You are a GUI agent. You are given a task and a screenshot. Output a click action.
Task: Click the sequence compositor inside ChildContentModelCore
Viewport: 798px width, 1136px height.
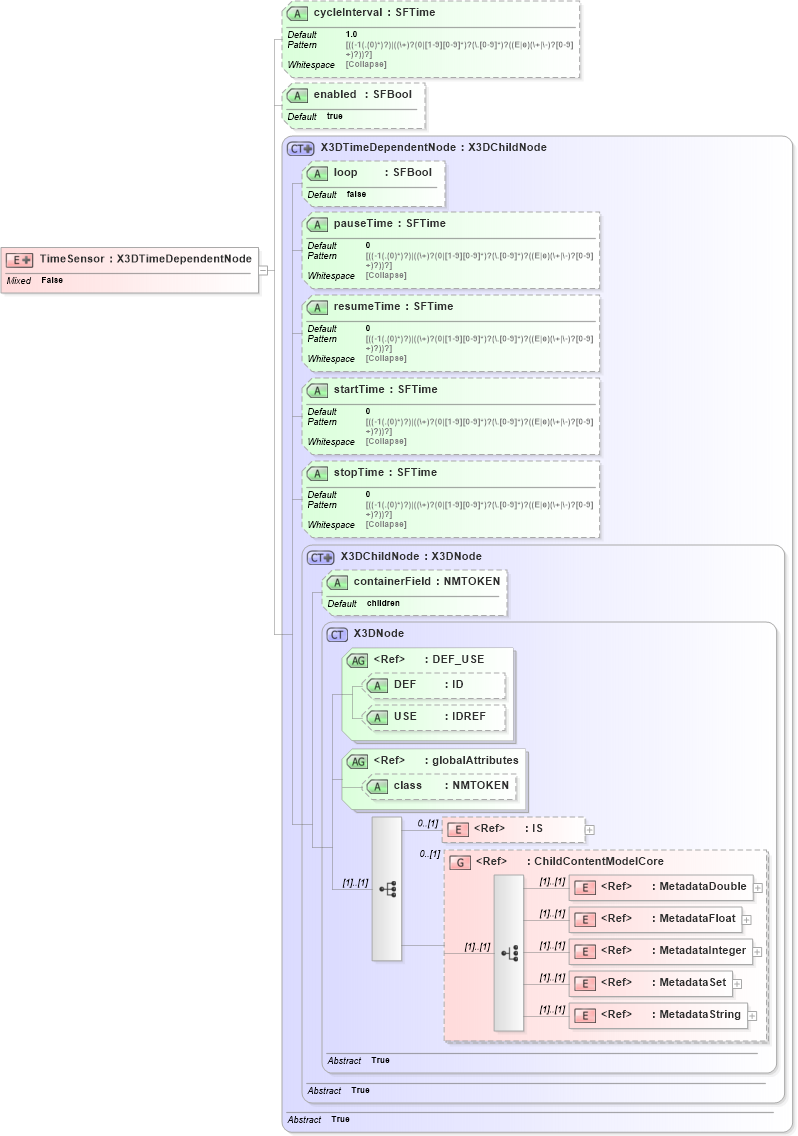click(509, 953)
